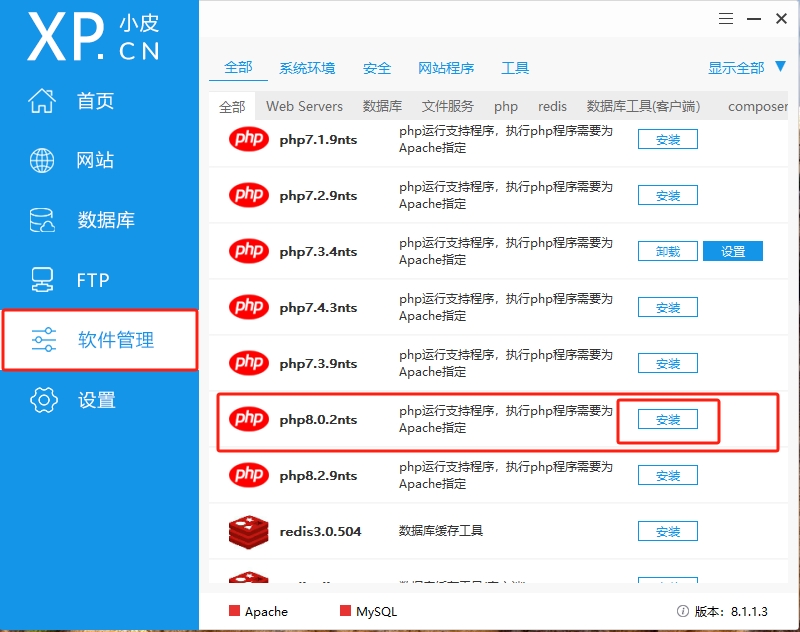800x632 pixels.
Task: Click the php icon for php8.2.9nts
Action: point(248,475)
